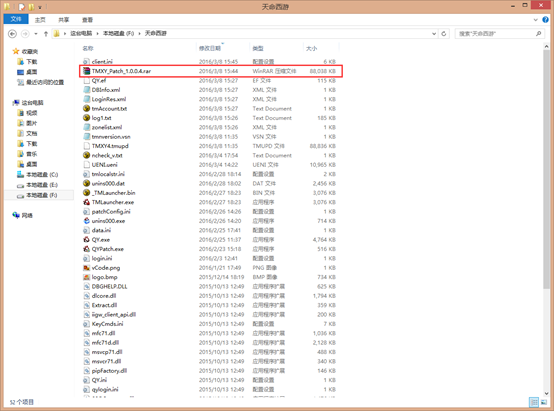Open the 查看 ribbon tab
This screenshot has height=411, width=554.
pyautogui.click(x=87, y=20)
